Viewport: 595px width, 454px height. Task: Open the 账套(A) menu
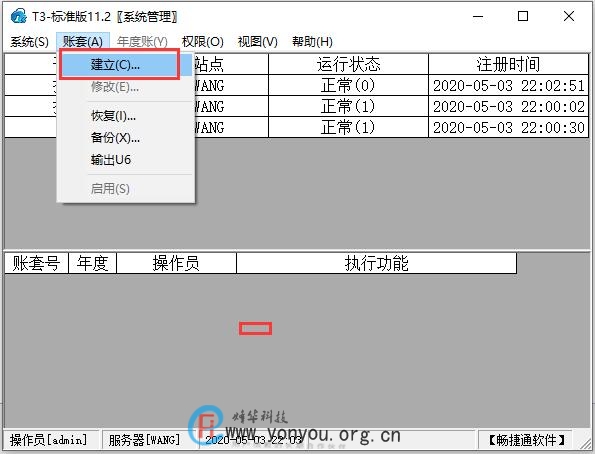click(x=83, y=42)
